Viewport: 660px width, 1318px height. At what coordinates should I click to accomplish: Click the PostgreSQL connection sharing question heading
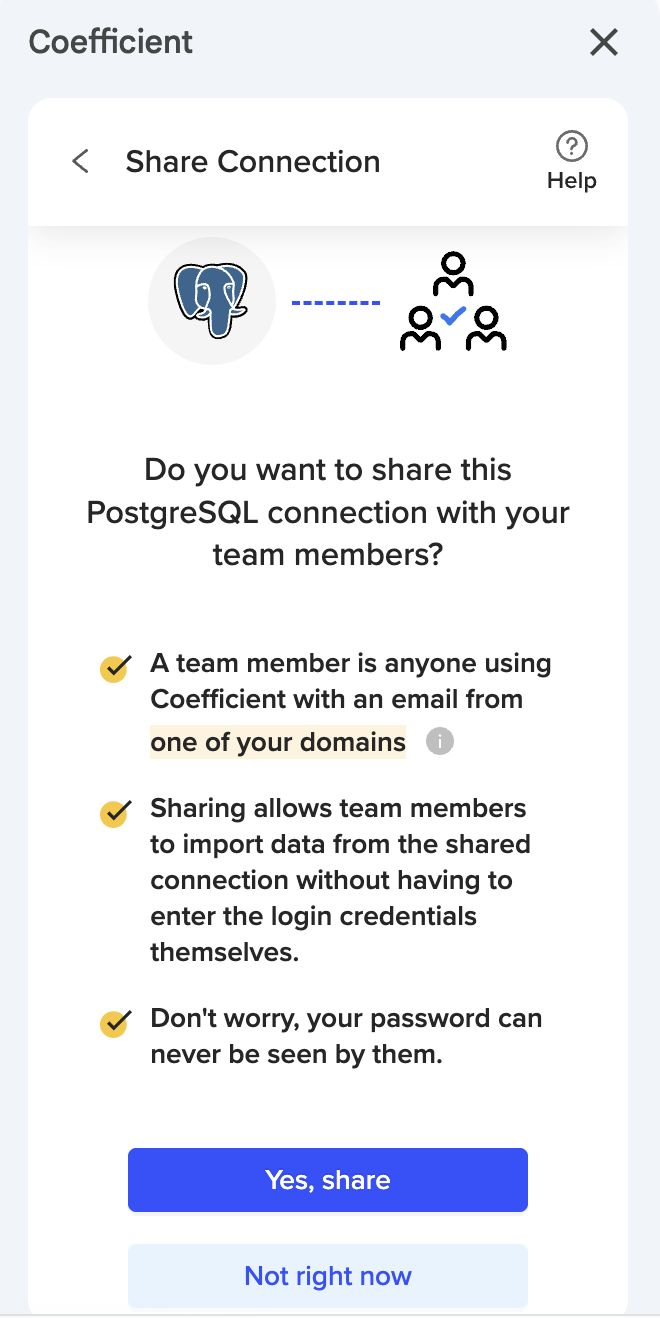(328, 512)
